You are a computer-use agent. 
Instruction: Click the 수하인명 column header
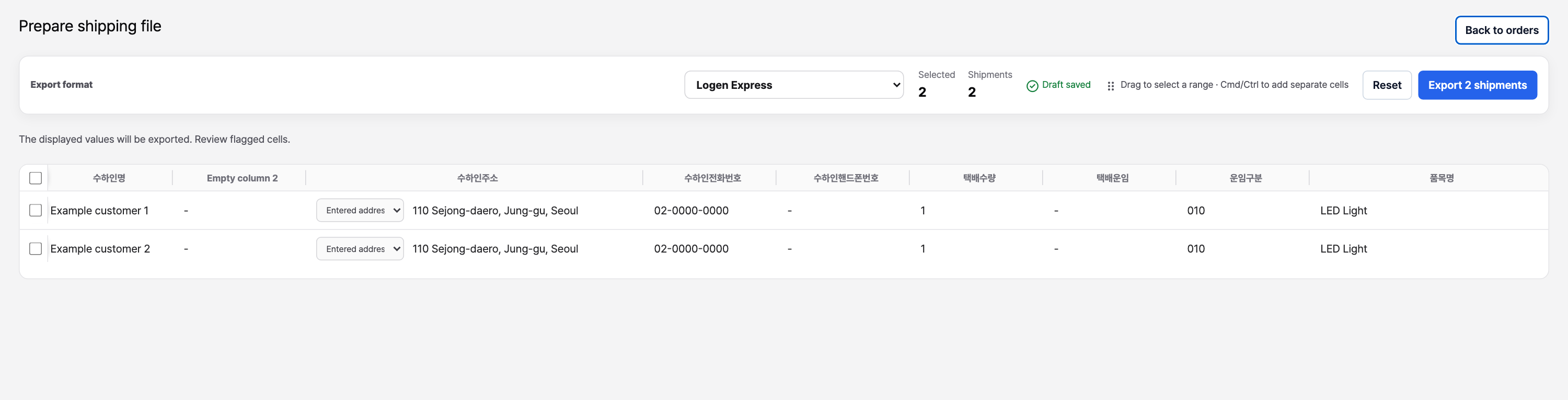tap(109, 178)
